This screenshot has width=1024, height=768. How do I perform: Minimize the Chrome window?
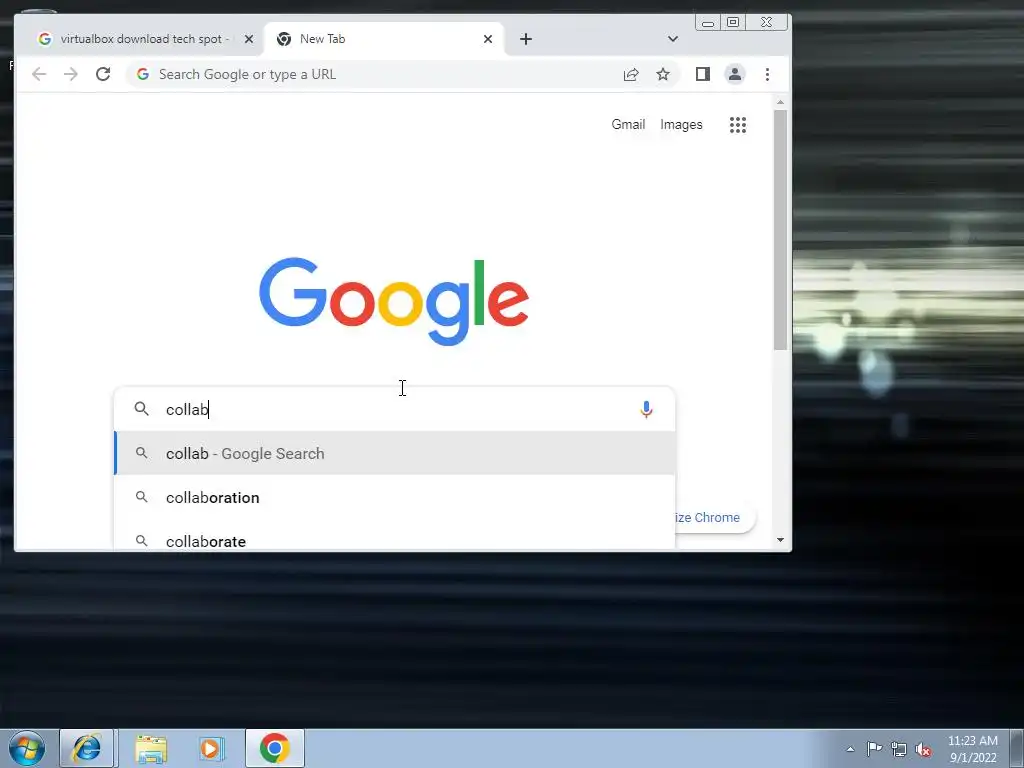tap(708, 23)
